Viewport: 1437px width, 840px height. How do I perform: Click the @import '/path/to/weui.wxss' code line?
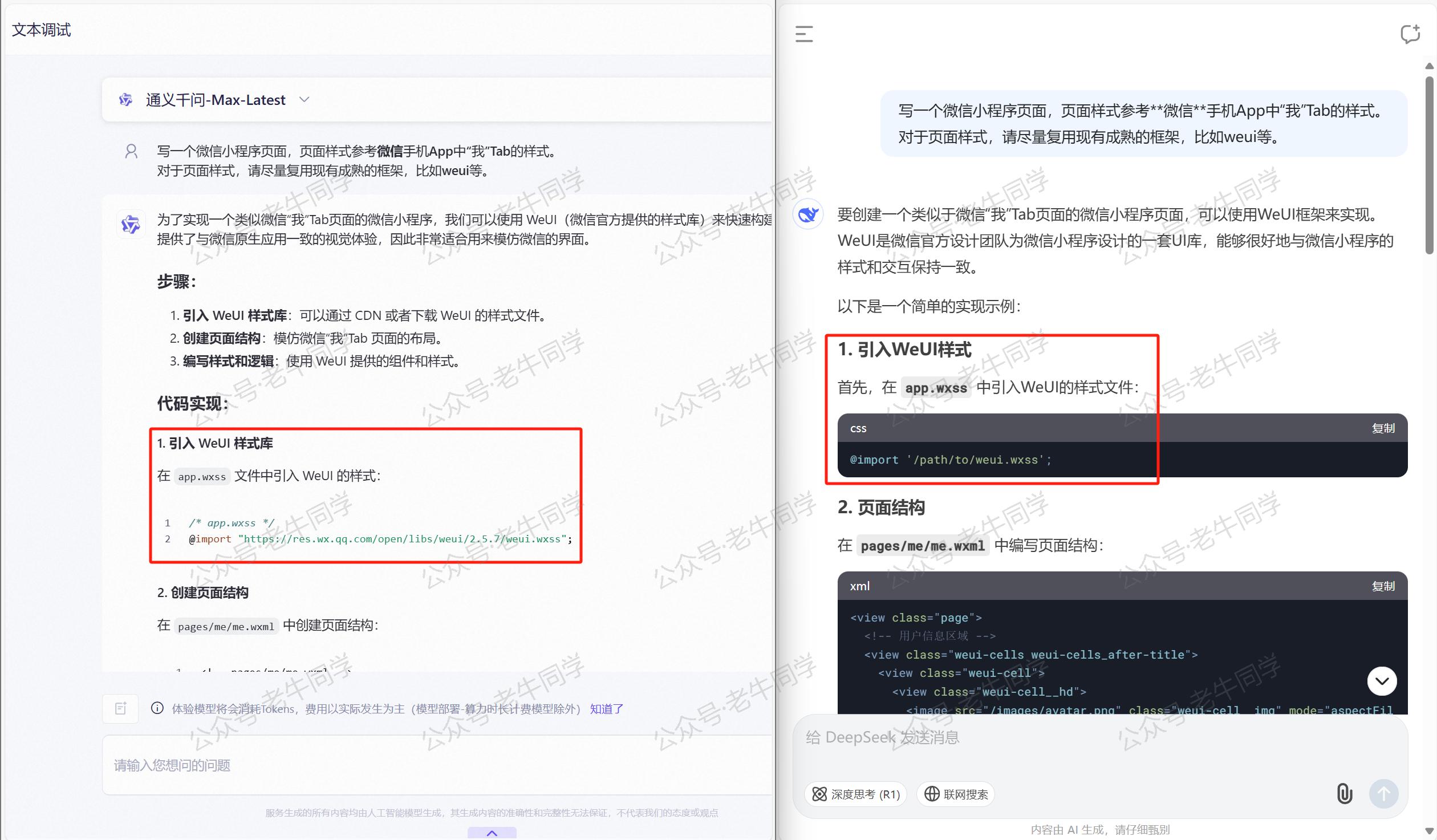point(951,460)
